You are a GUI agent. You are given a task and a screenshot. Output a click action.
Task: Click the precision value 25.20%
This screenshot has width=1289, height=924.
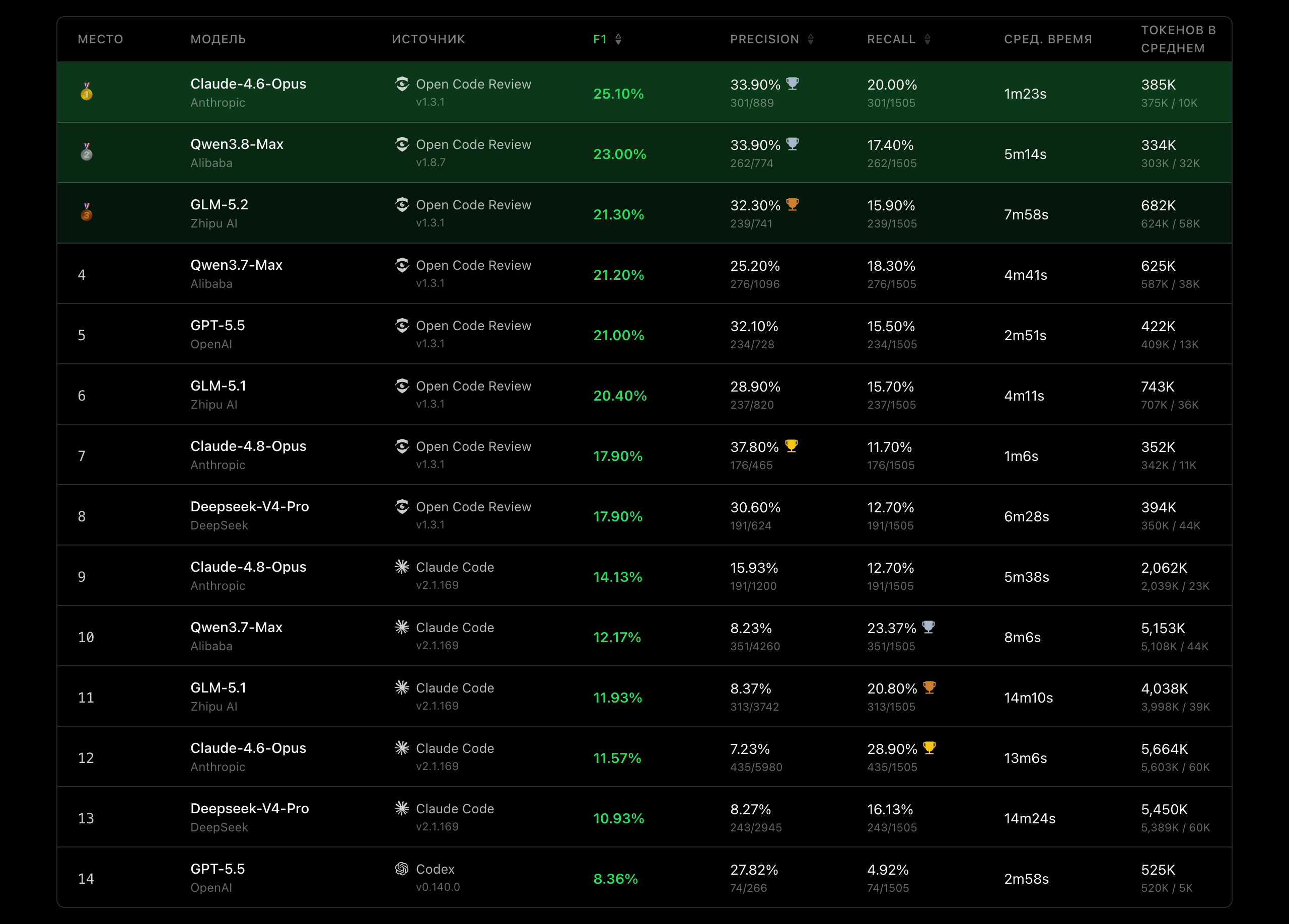(x=755, y=266)
